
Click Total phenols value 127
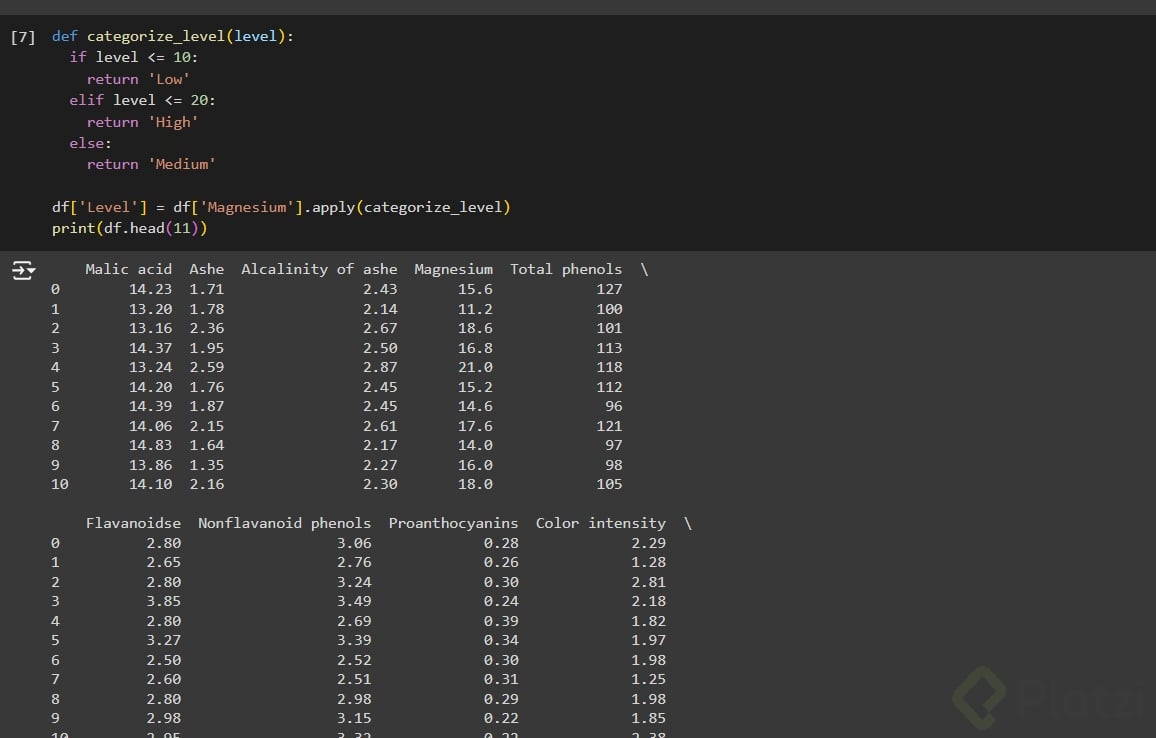[x=610, y=289]
